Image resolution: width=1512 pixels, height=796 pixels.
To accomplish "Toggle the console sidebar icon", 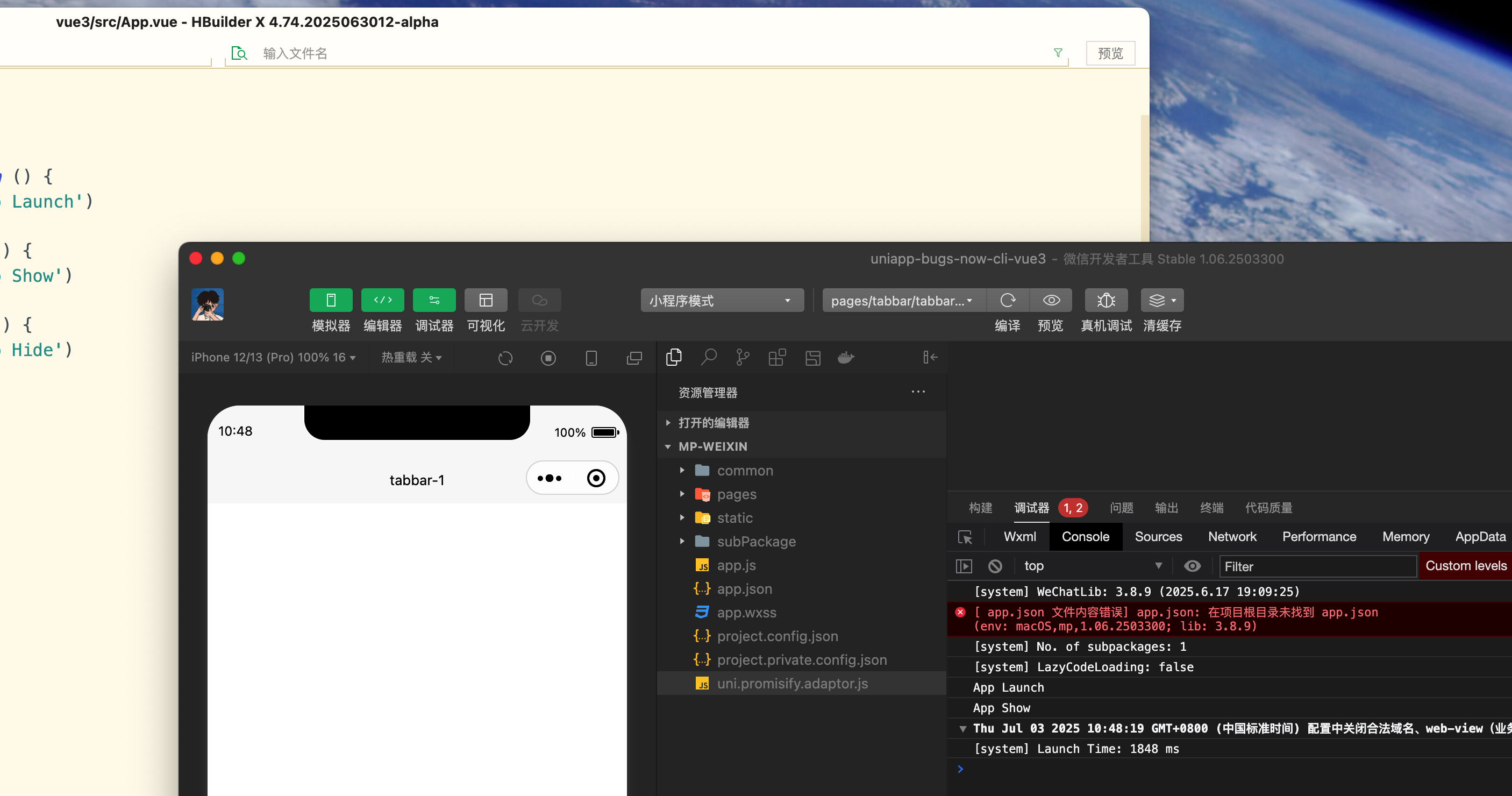I will [964, 566].
